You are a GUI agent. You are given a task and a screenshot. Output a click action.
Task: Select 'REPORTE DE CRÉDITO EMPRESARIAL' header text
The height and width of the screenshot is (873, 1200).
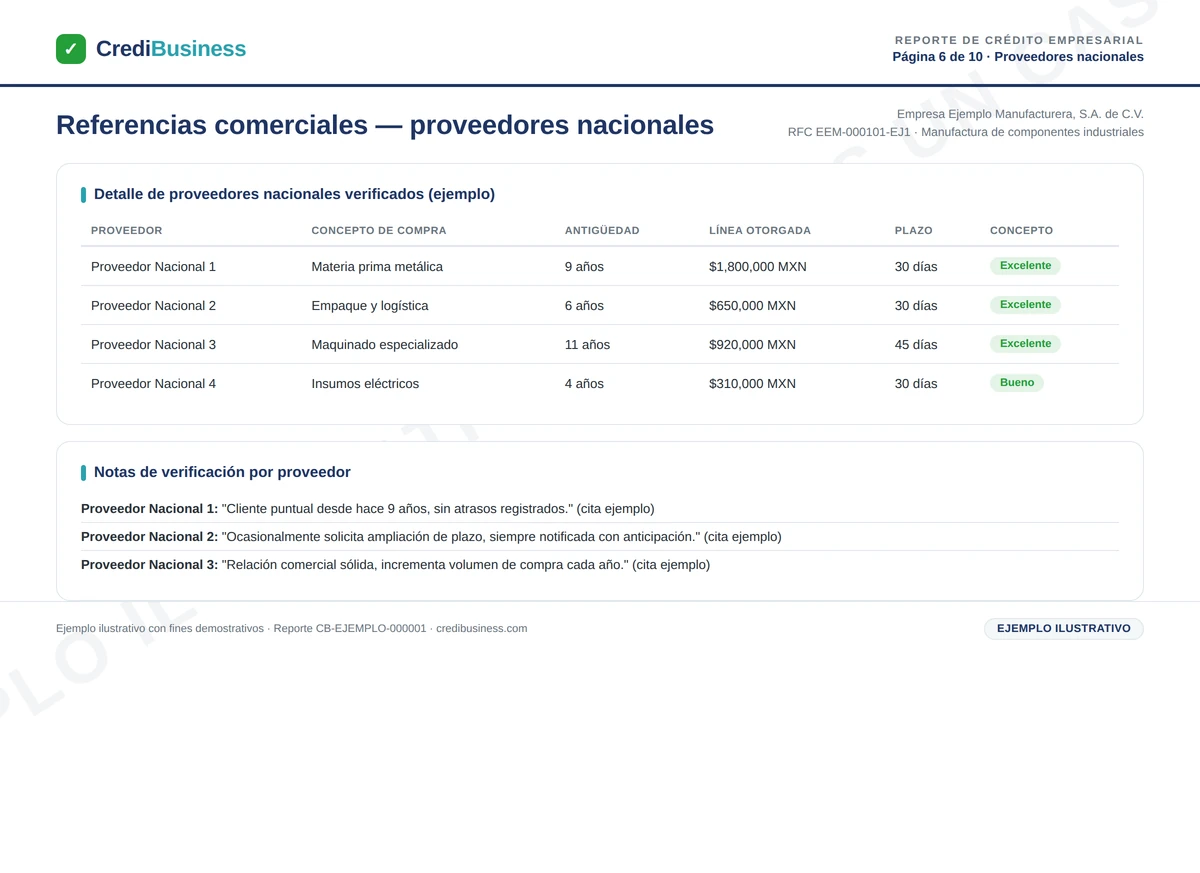[1019, 40]
